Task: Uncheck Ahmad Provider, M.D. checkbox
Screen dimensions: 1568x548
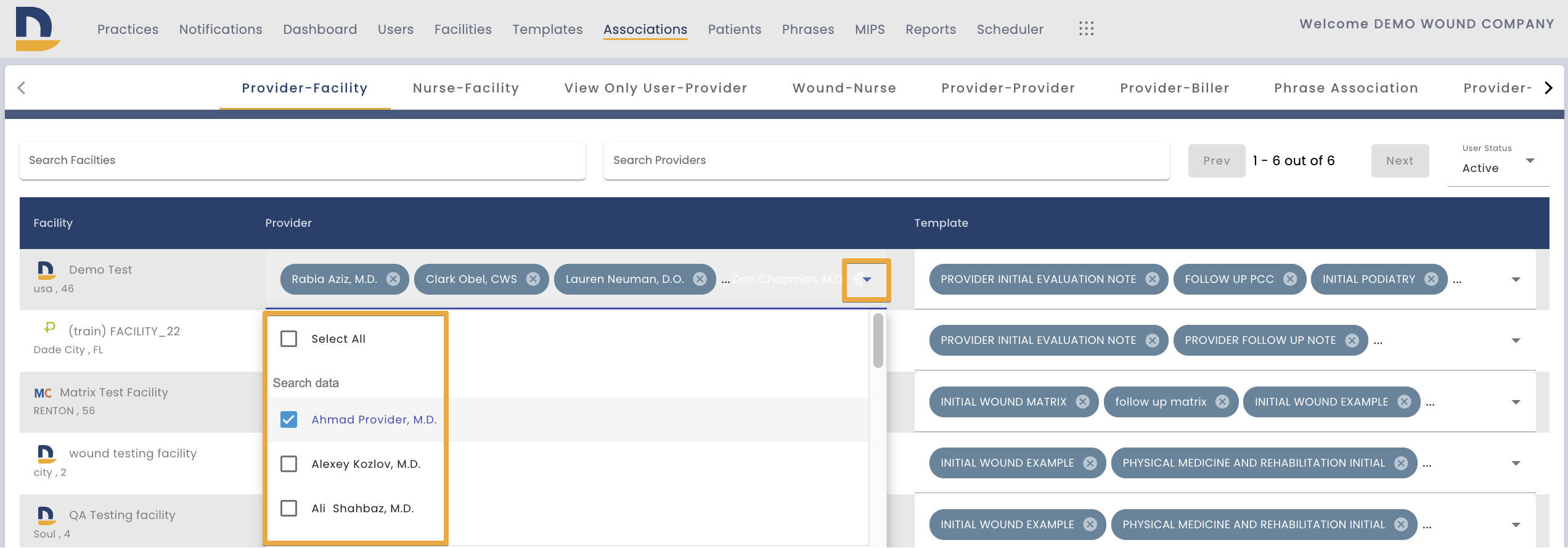Action: 288,419
